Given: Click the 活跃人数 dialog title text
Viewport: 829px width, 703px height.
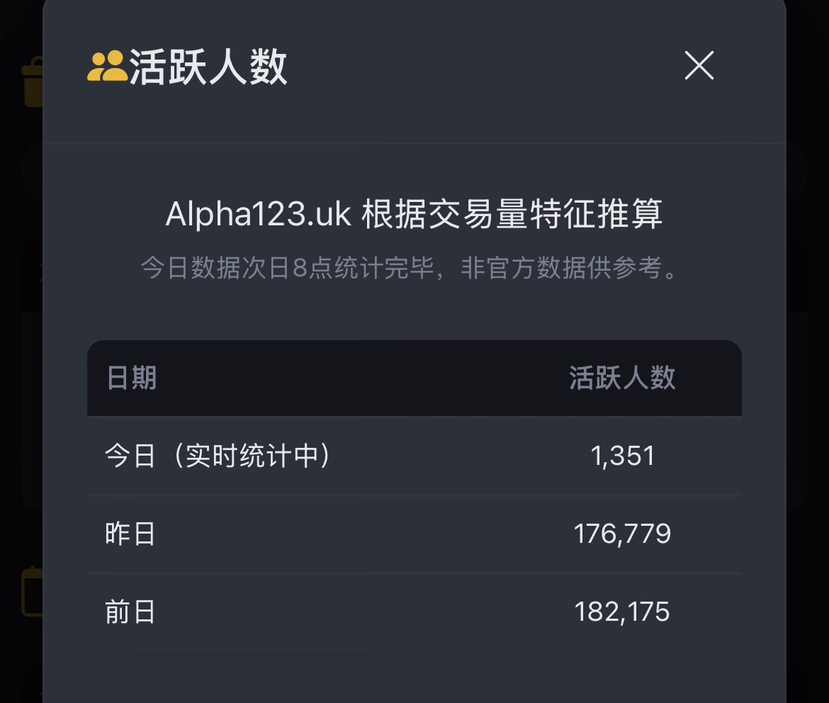Looking at the screenshot, I should point(208,67).
